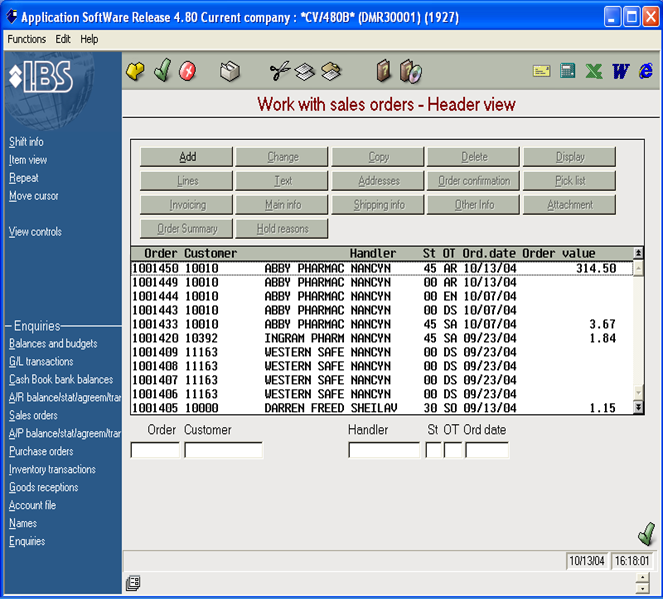
Task: Jump to top of order list scrollbar
Action: (638, 253)
